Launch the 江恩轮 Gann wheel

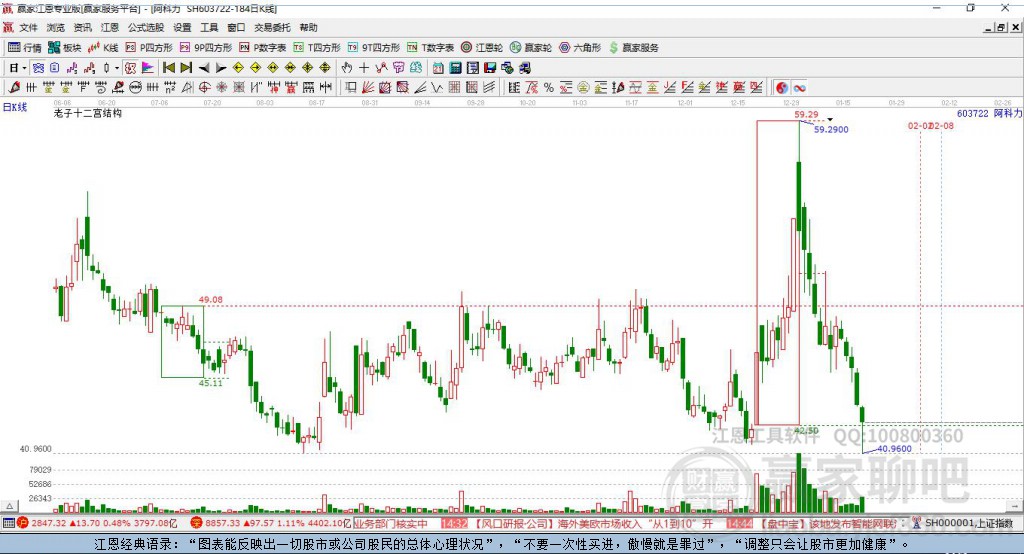pos(482,48)
